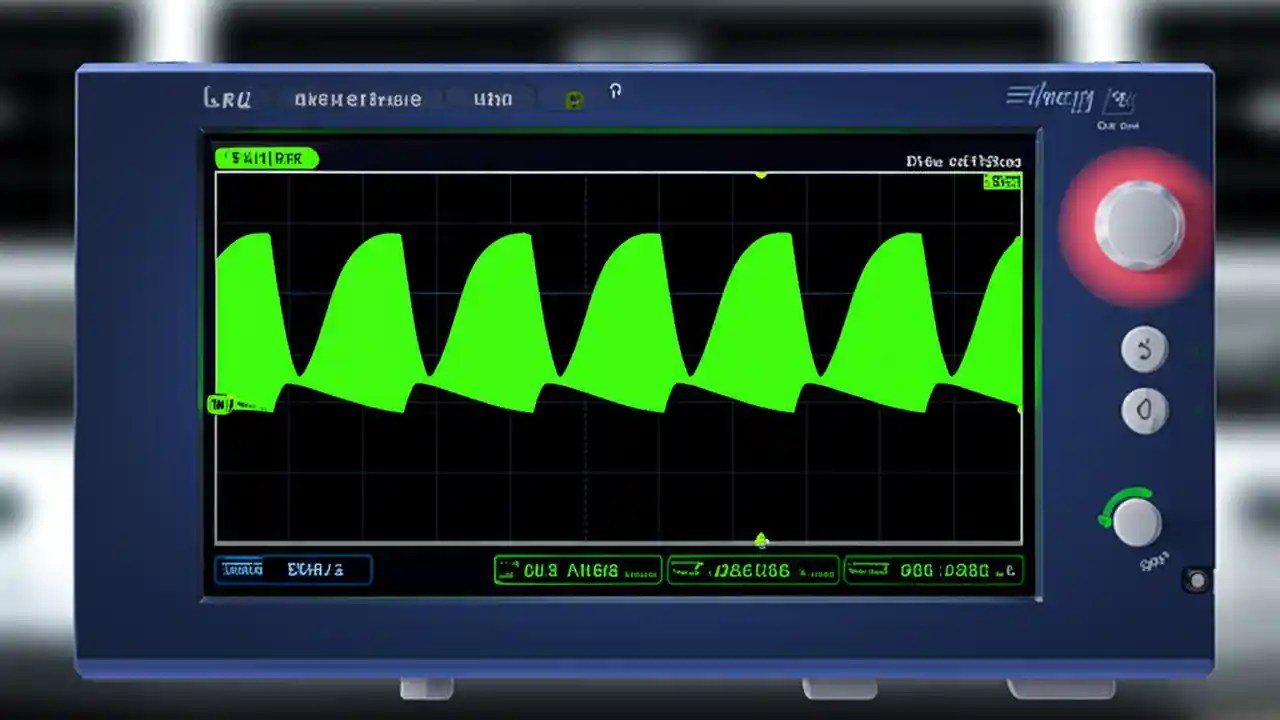
Task: Open the green trigger status badge above the grid
Action: pyautogui.click(x=265, y=158)
